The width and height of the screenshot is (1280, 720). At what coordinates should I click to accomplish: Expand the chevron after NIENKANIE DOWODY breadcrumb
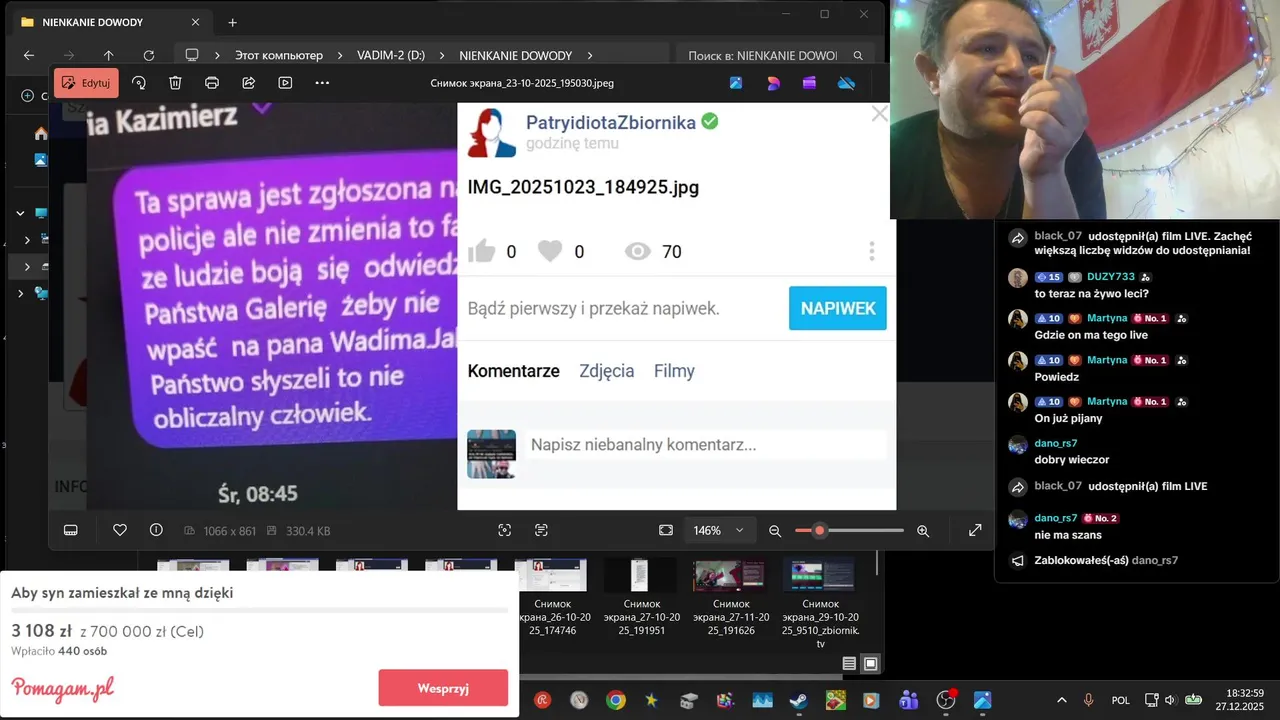coord(590,56)
